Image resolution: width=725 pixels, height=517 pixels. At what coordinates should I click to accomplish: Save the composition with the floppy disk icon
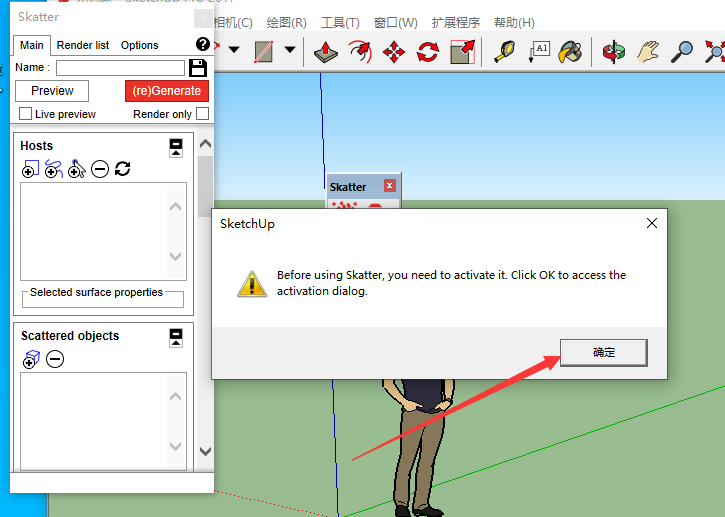tap(198, 68)
